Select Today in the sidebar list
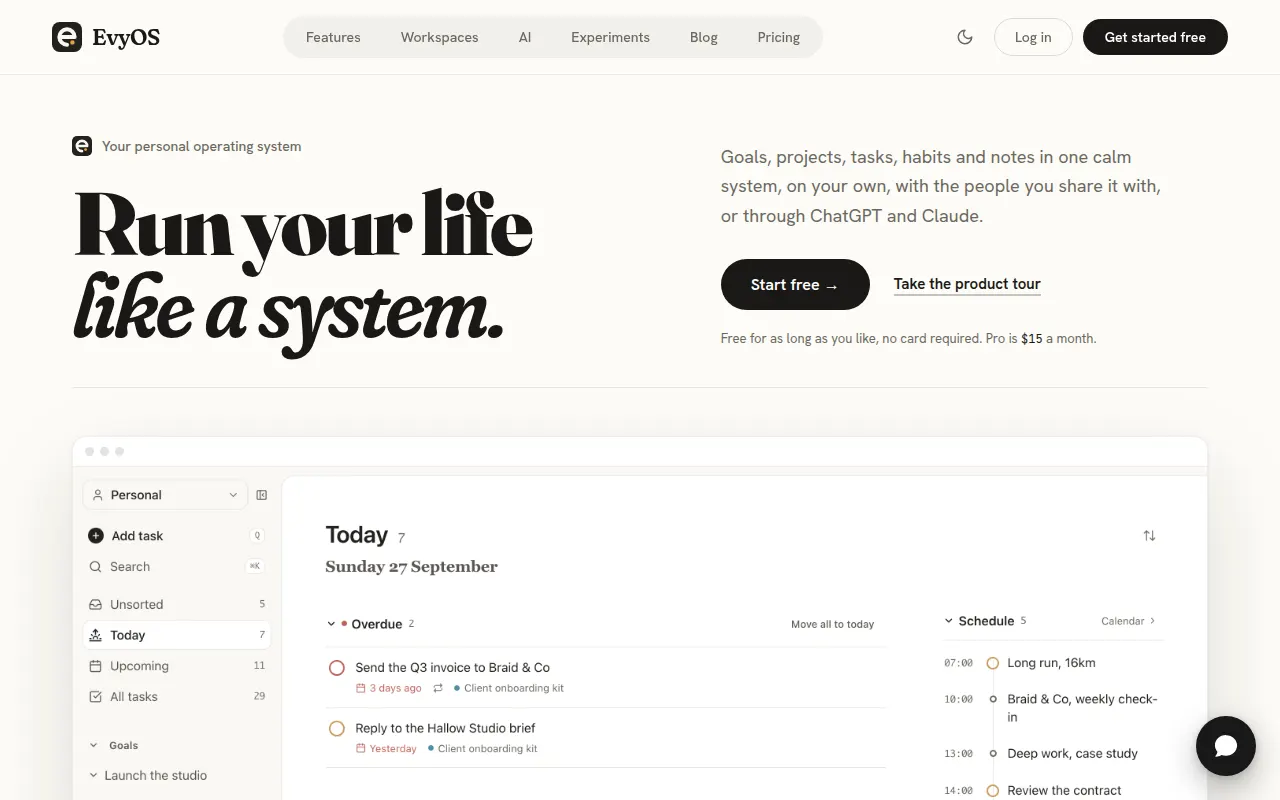The height and width of the screenshot is (800, 1280). [x=176, y=635]
